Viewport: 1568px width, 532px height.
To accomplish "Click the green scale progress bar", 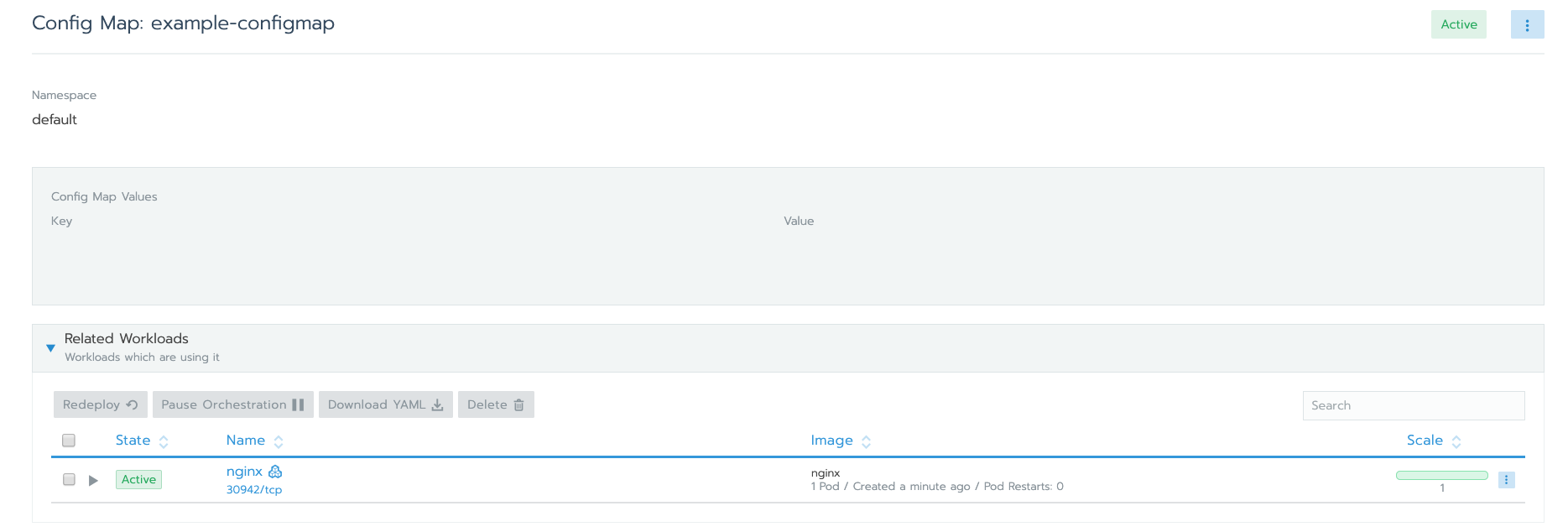I will coord(1442,474).
